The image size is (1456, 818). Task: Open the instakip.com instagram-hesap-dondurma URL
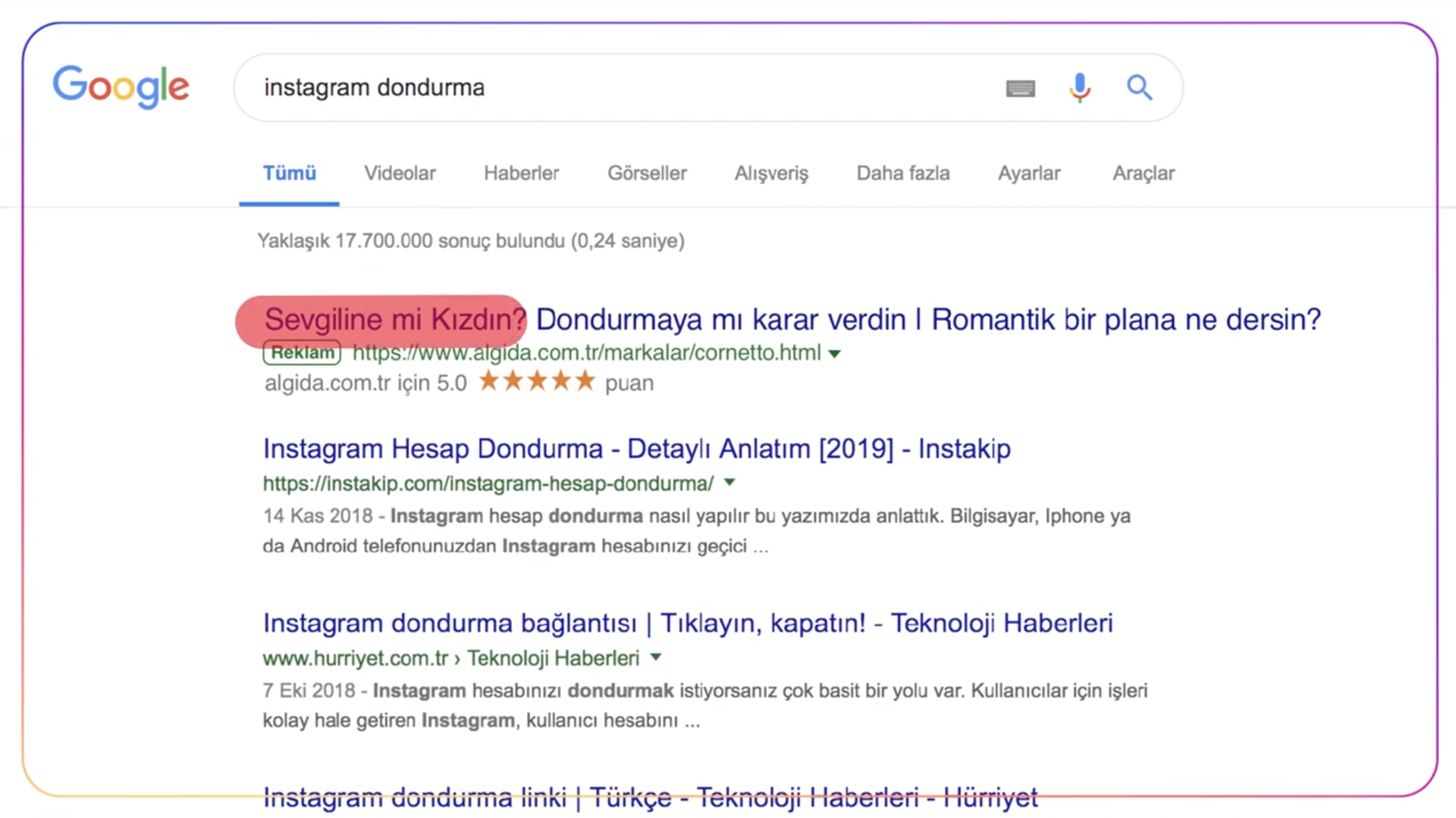click(x=488, y=483)
